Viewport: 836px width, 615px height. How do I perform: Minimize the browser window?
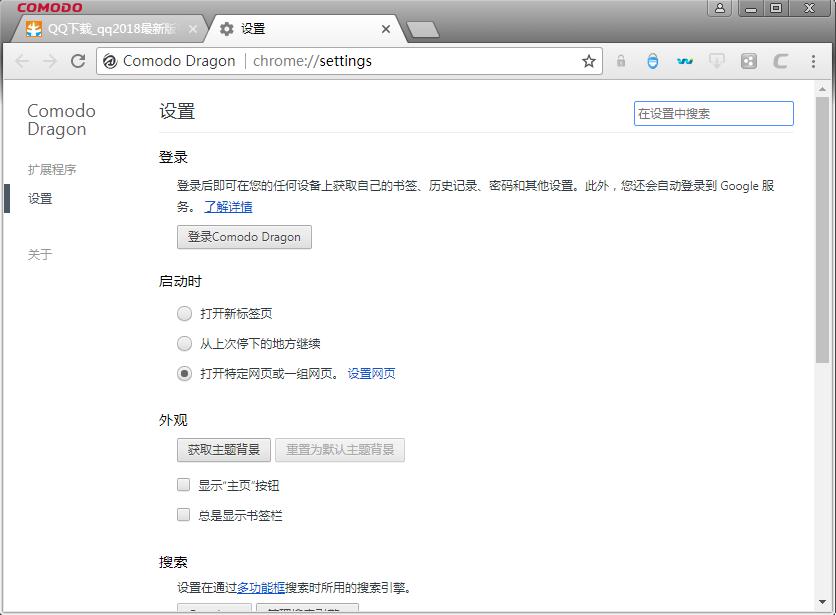point(751,8)
